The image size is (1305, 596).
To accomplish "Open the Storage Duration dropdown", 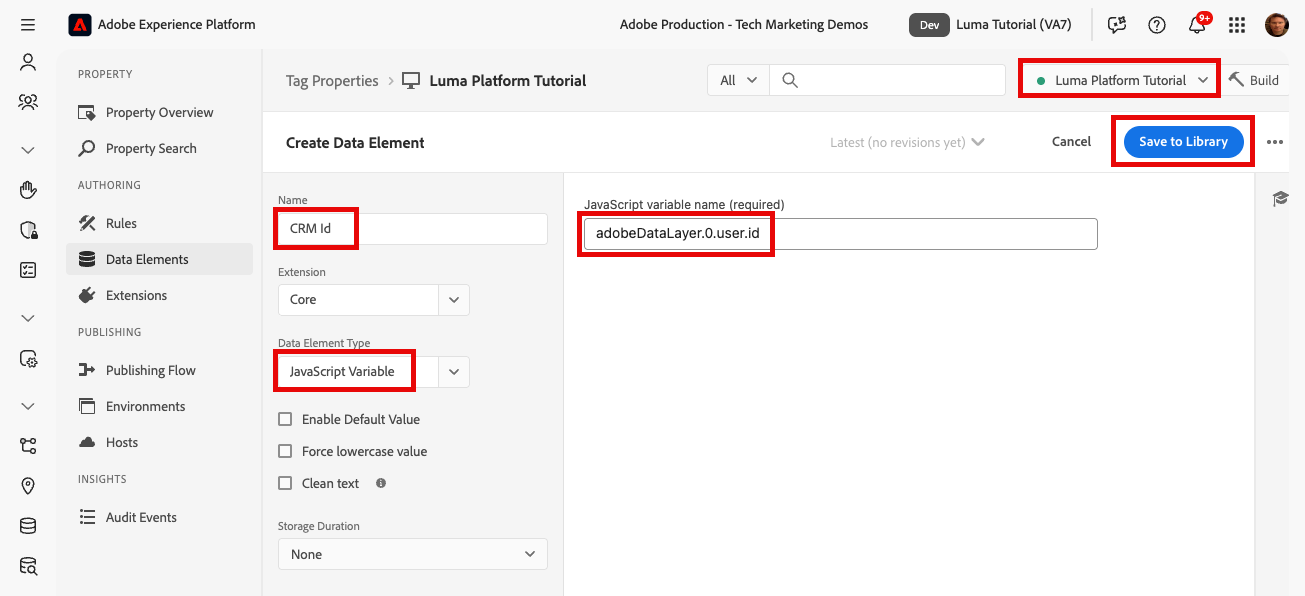I will pos(412,554).
